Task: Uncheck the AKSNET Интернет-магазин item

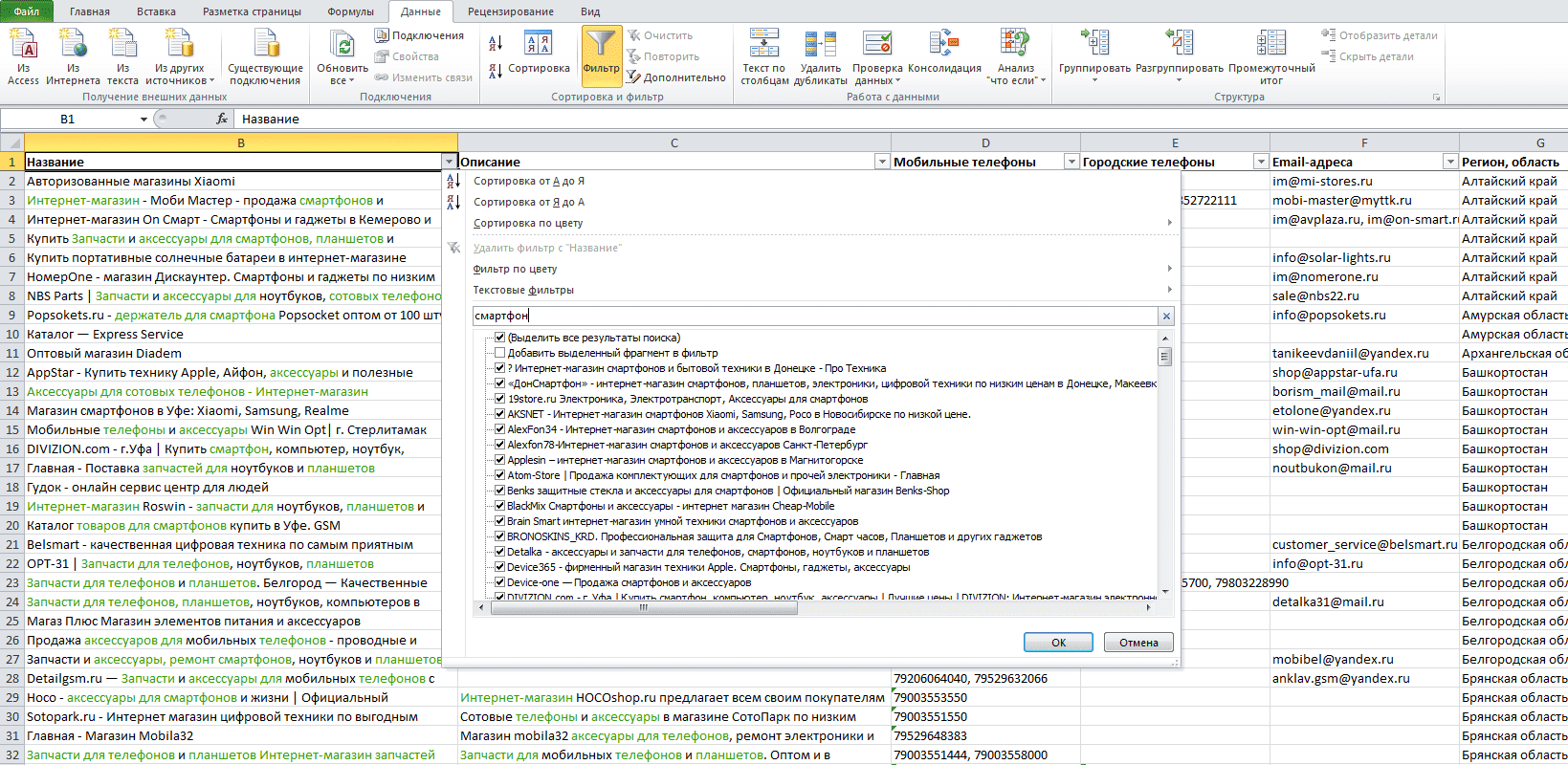Action: pyautogui.click(x=499, y=414)
